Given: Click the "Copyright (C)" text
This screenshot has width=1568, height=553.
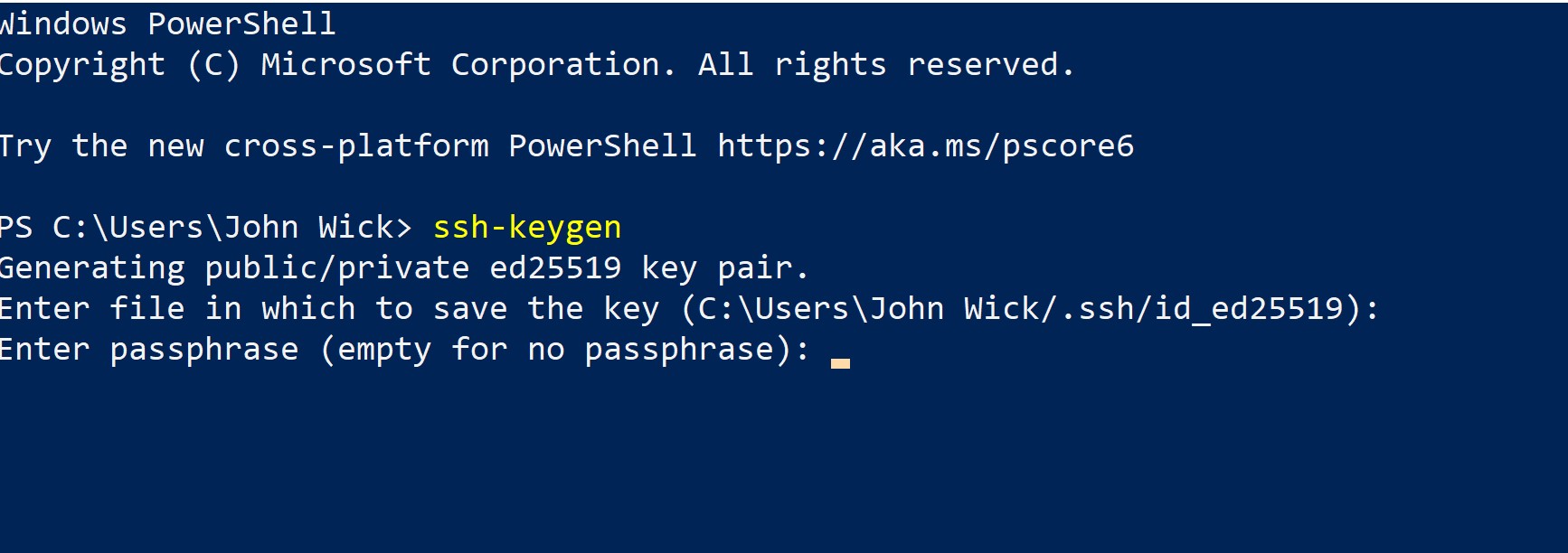Looking at the screenshot, I should coord(119,65).
